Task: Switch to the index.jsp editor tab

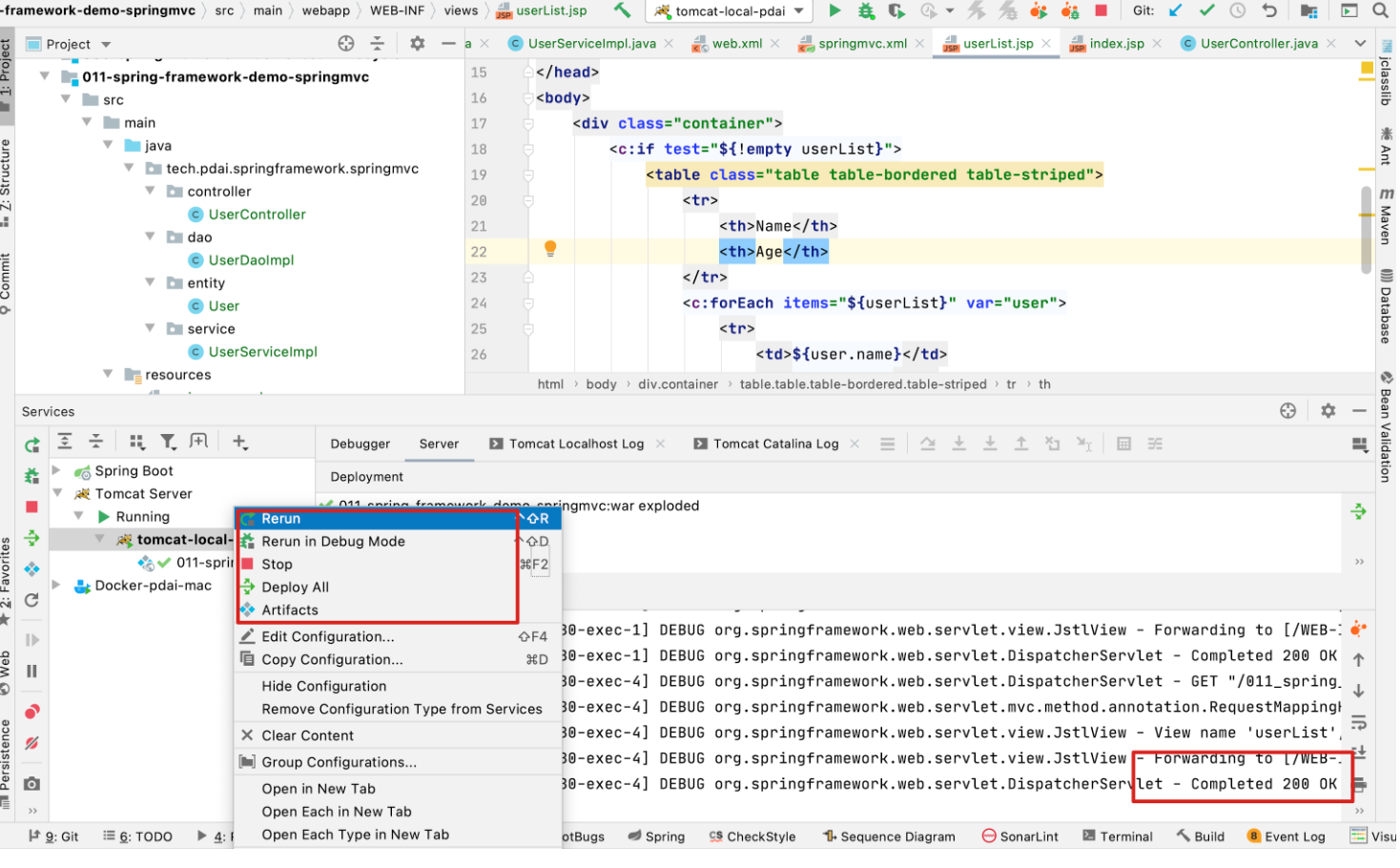Action: pos(1116,44)
